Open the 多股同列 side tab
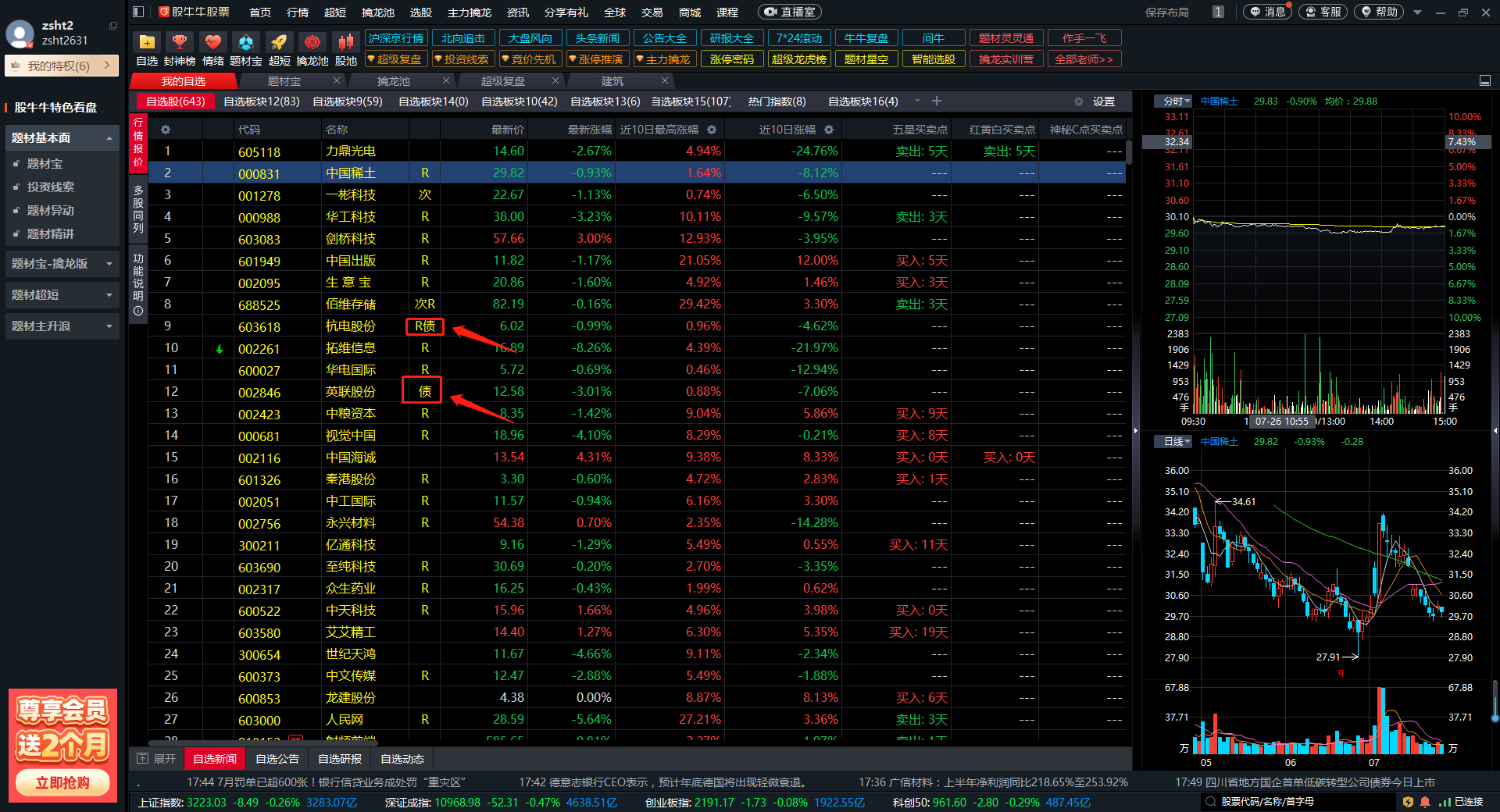Screen dimensions: 1500x812 click(138, 209)
